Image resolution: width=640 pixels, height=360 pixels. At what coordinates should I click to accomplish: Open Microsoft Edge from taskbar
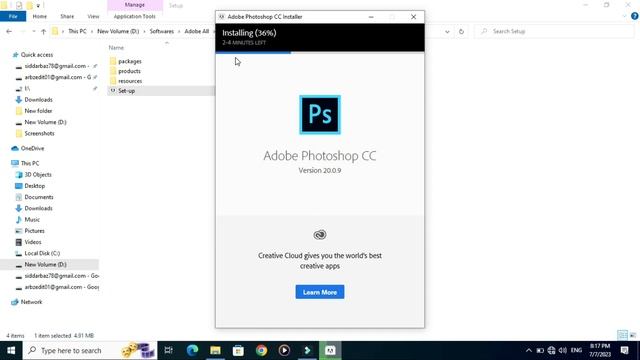pyautogui.click(x=192, y=351)
